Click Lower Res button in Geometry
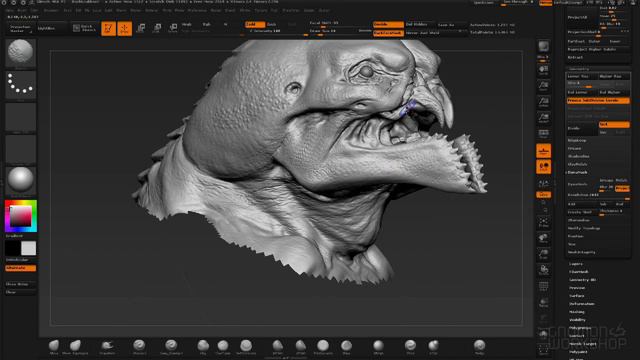The width and height of the screenshot is (640, 360). (582, 76)
